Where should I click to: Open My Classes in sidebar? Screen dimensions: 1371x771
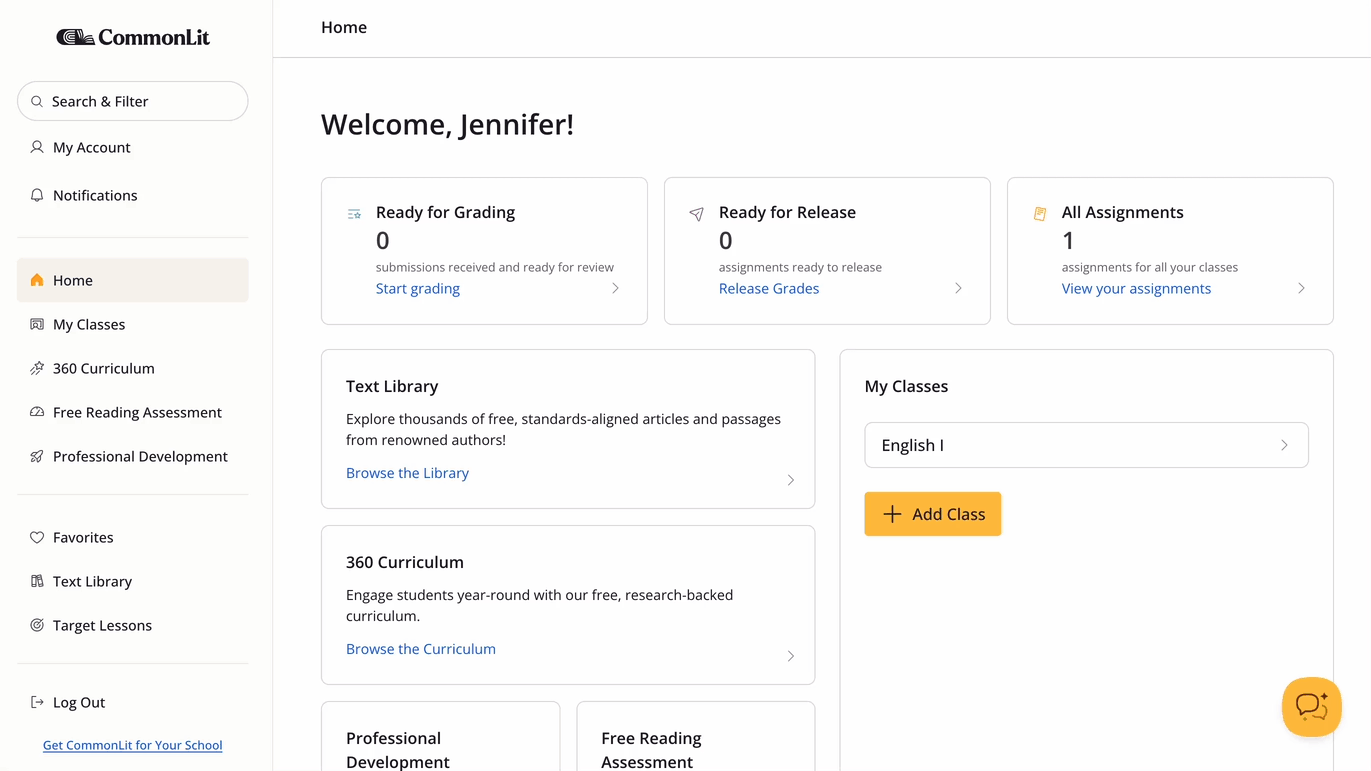pos(89,324)
